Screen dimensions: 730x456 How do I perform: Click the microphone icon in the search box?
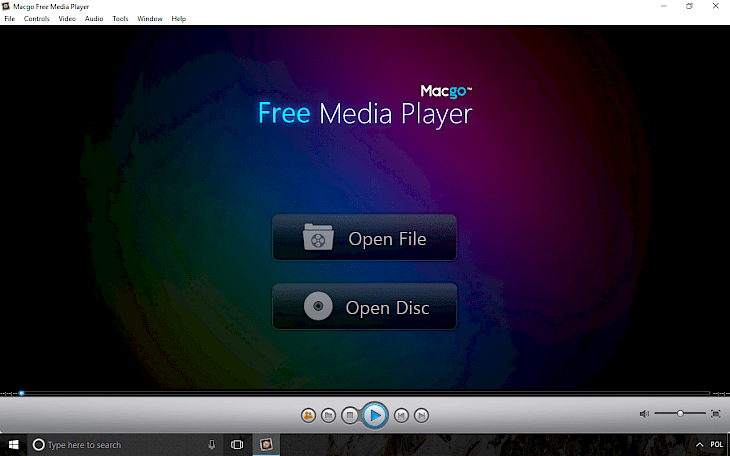[212, 445]
